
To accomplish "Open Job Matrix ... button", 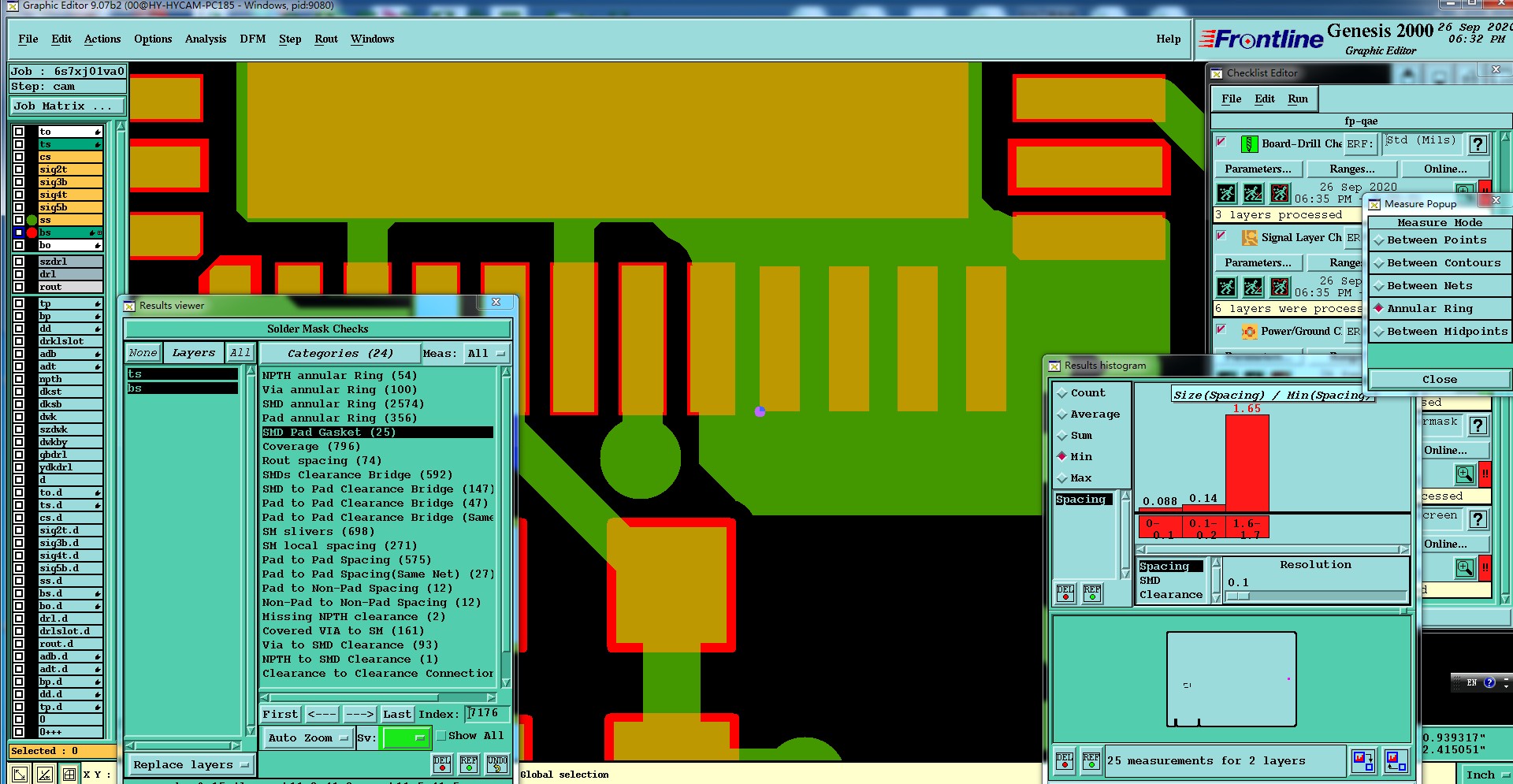I will pyautogui.click(x=68, y=106).
